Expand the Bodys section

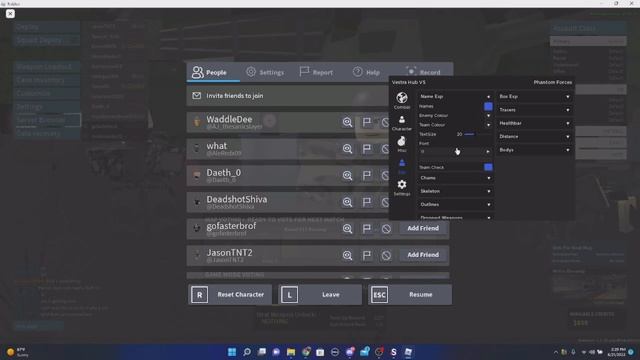coord(534,150)
